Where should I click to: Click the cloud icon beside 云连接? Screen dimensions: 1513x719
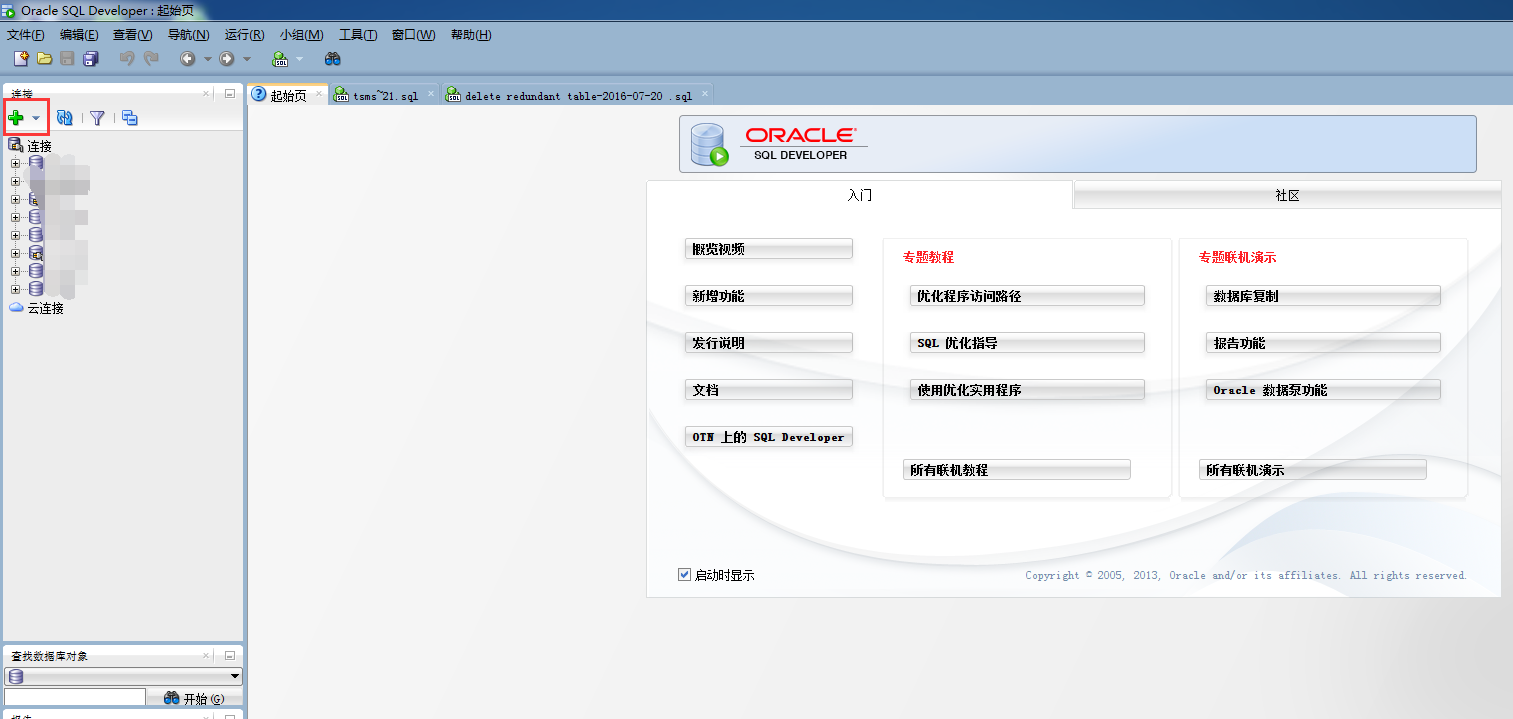click(x=16, y=308)
